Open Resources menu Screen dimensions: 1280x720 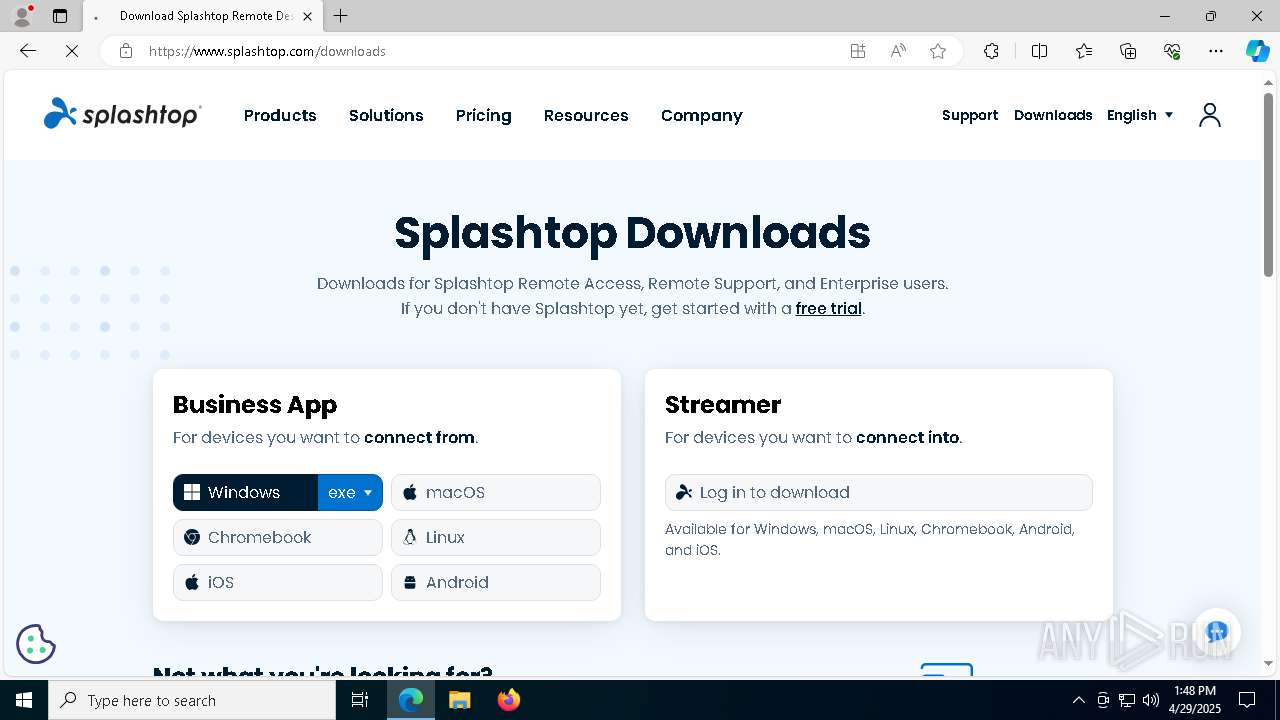click(586, 115)
